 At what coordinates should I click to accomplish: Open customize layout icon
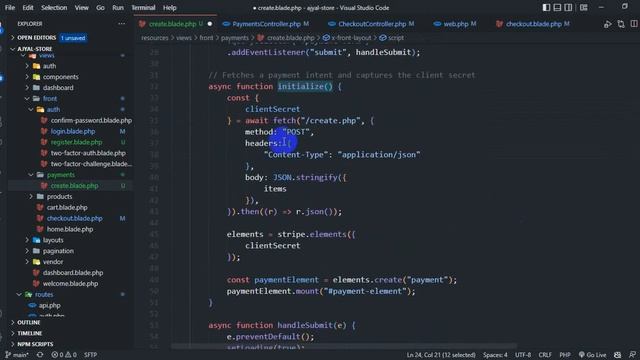click(584, 7)
